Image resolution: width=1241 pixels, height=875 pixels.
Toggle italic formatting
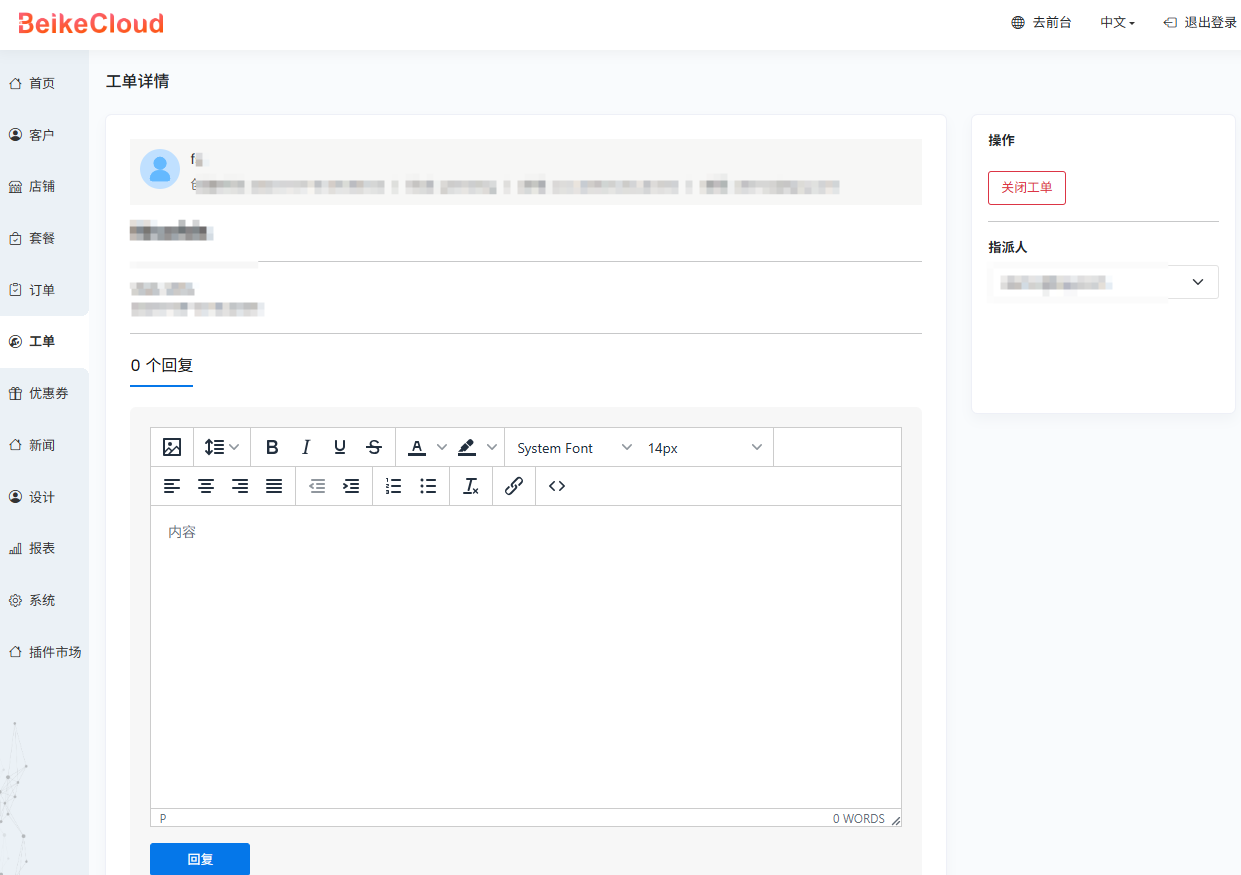306,448
